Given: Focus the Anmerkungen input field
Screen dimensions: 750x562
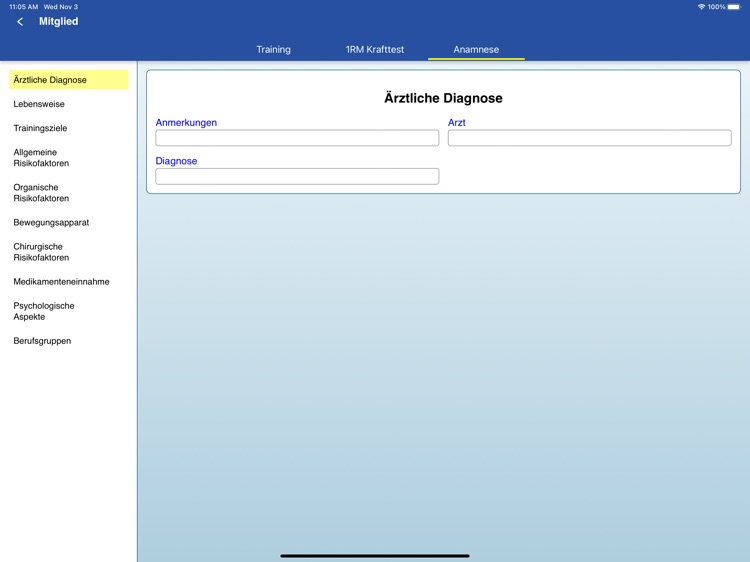Looking at the screenshot, I should coord(297,138).
